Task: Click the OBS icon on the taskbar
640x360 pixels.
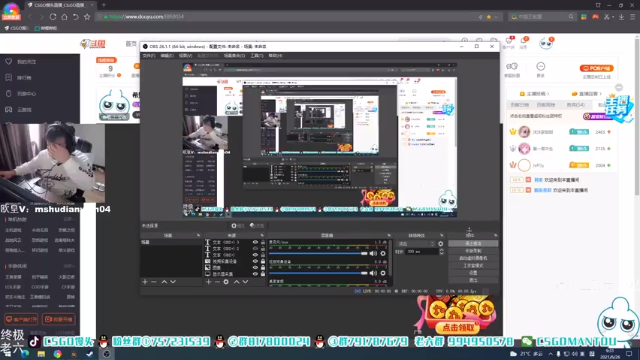Action: tap(107, 354)
